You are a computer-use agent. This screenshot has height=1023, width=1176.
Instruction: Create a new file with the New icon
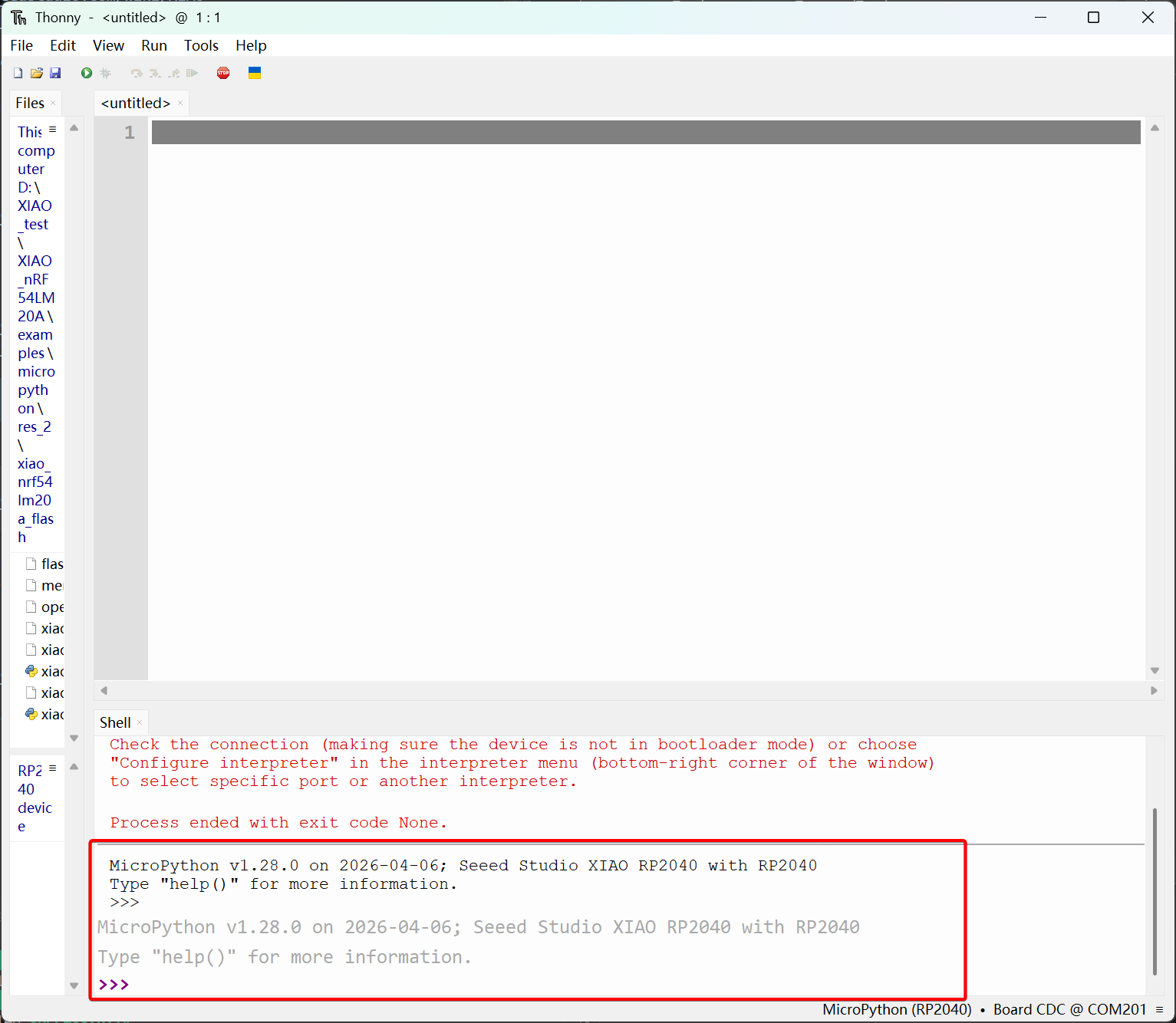point(18,73)
